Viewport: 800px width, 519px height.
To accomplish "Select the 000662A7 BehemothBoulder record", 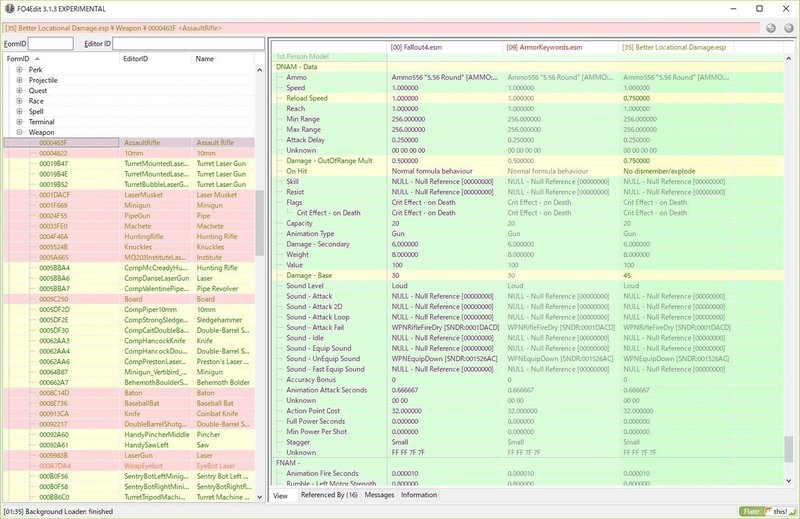I will click(129, 382).
